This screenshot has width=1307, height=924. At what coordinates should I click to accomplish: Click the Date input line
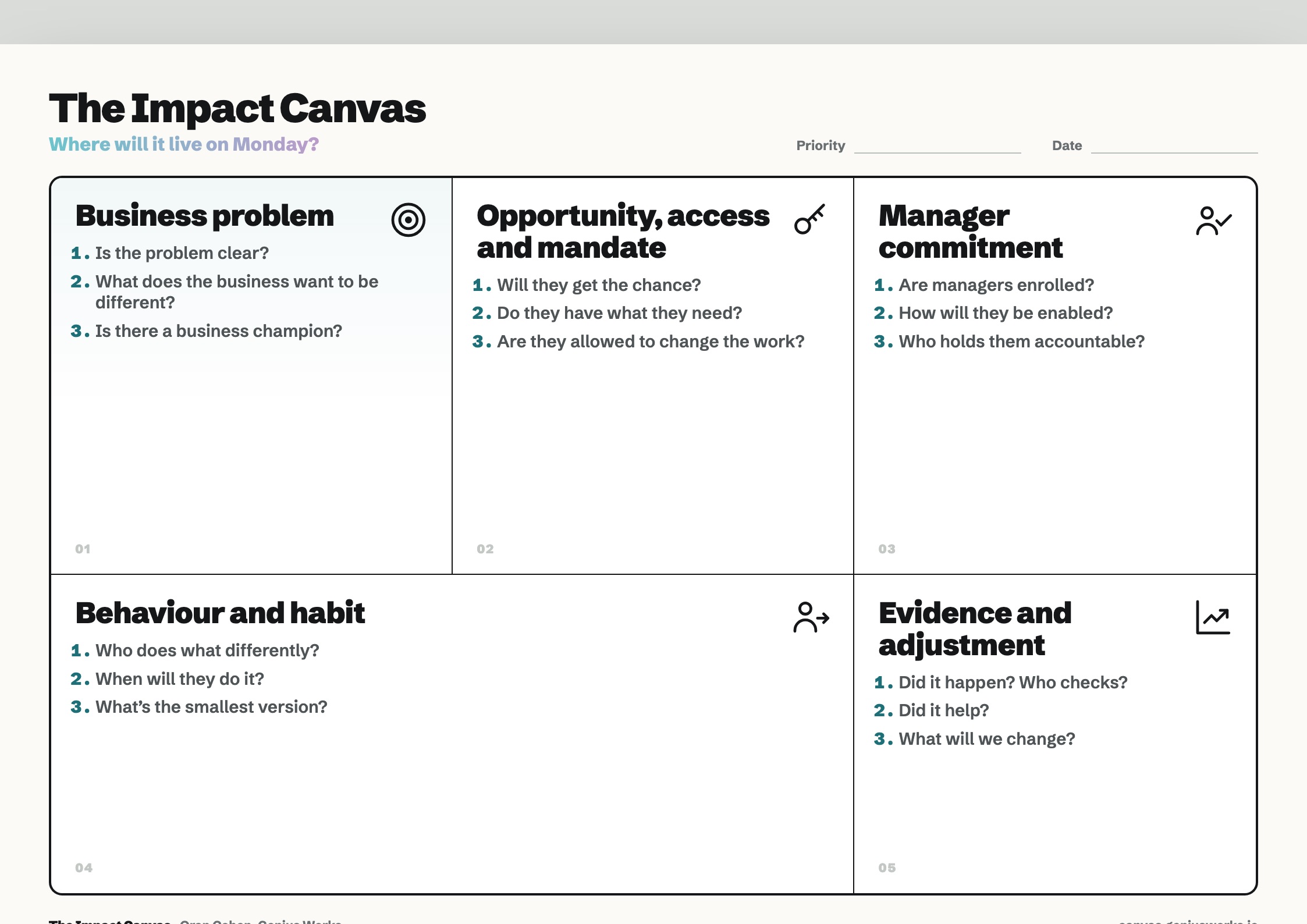pos(1174,147)
